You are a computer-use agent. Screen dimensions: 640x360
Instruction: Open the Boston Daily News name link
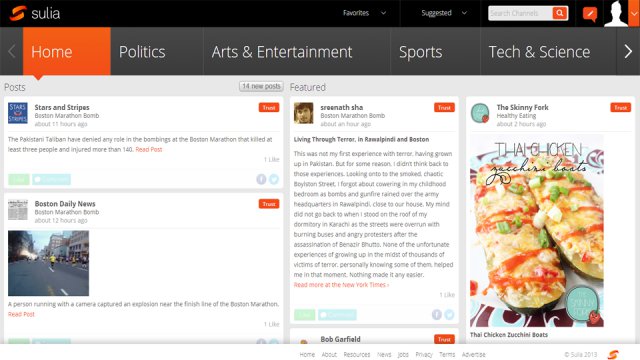click(65, 204)
